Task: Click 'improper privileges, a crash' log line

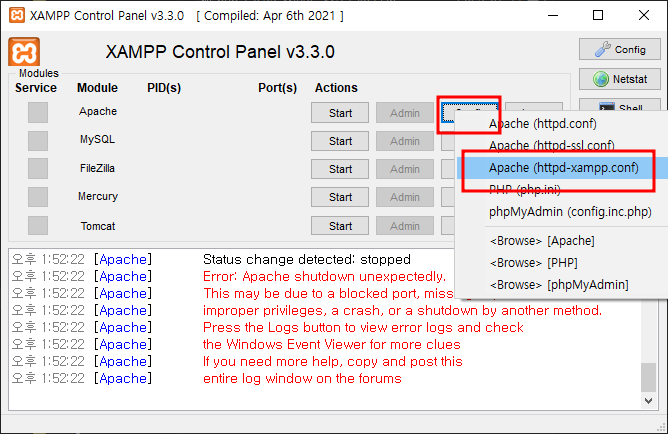Action: click(402, 310)
